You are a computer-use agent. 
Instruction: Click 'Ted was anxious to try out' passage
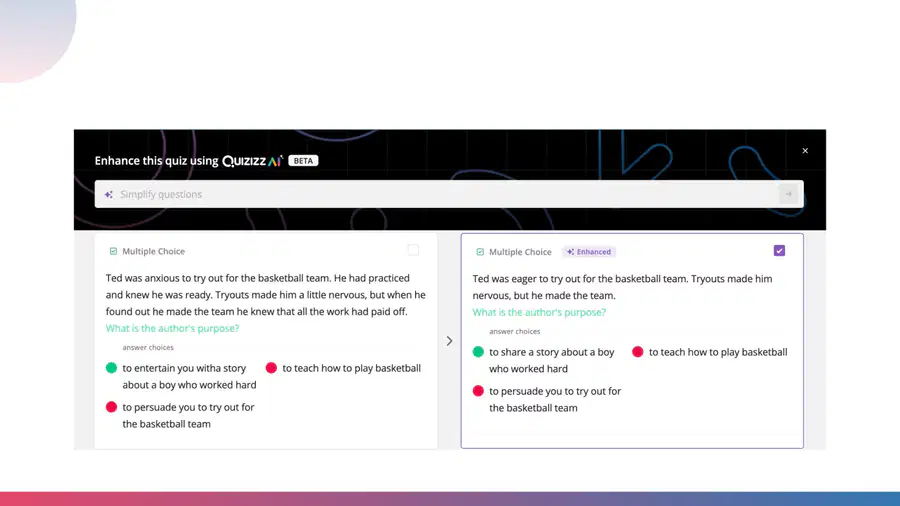[266, 295]
